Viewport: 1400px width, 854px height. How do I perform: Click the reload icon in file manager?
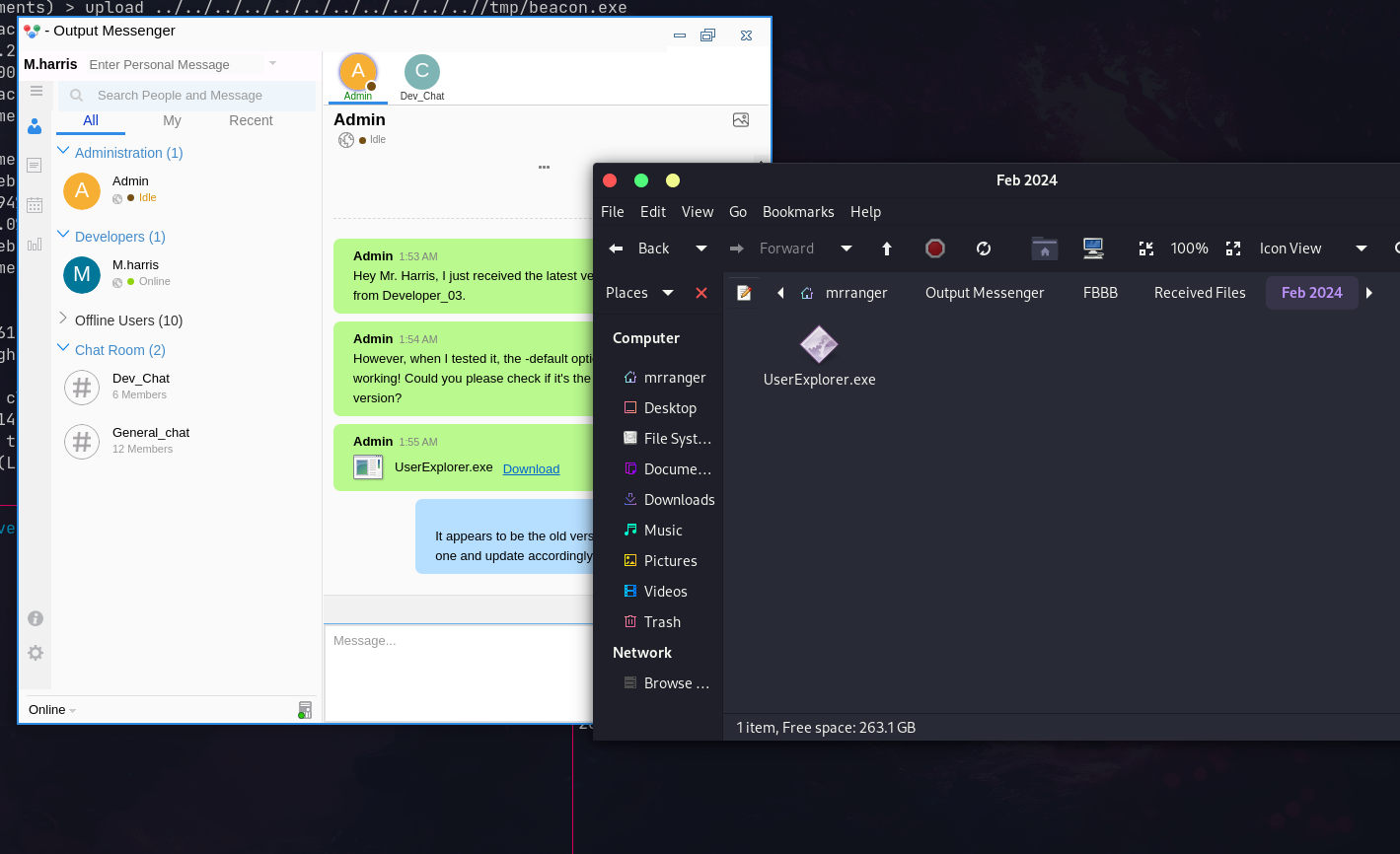(984, 249)
